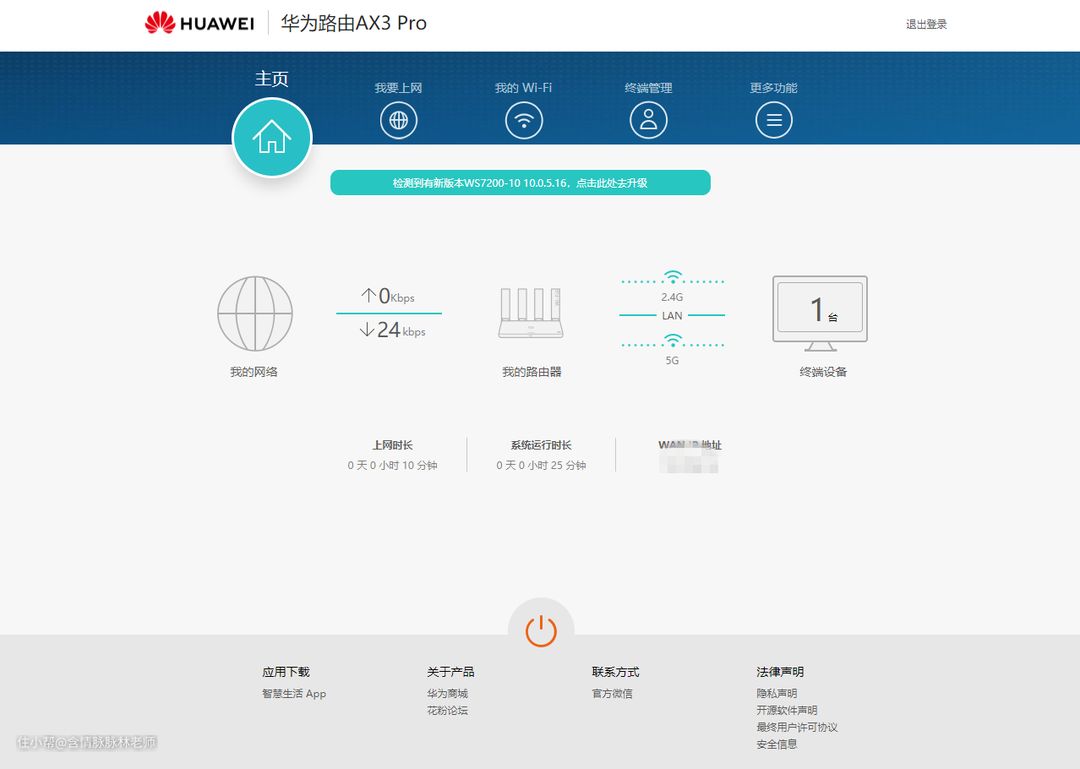Click the LAN connection label
Screen dimensions: 1080x769
tap(672, 316)
